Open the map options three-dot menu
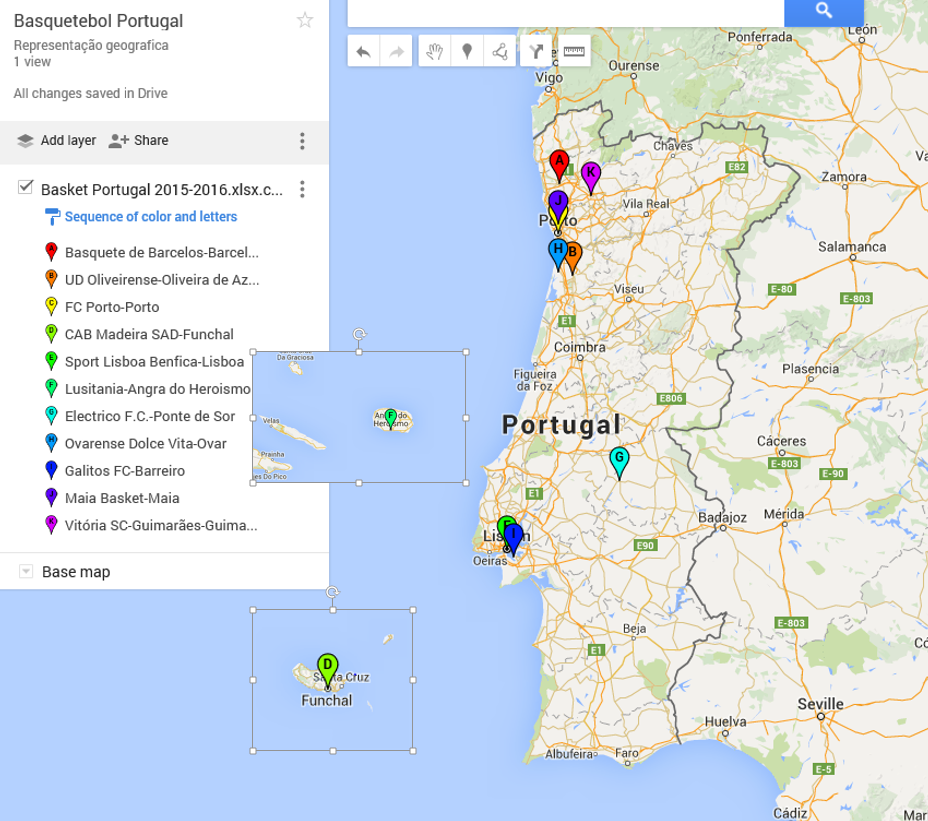 pyautogui.click(x=302, y=141)
